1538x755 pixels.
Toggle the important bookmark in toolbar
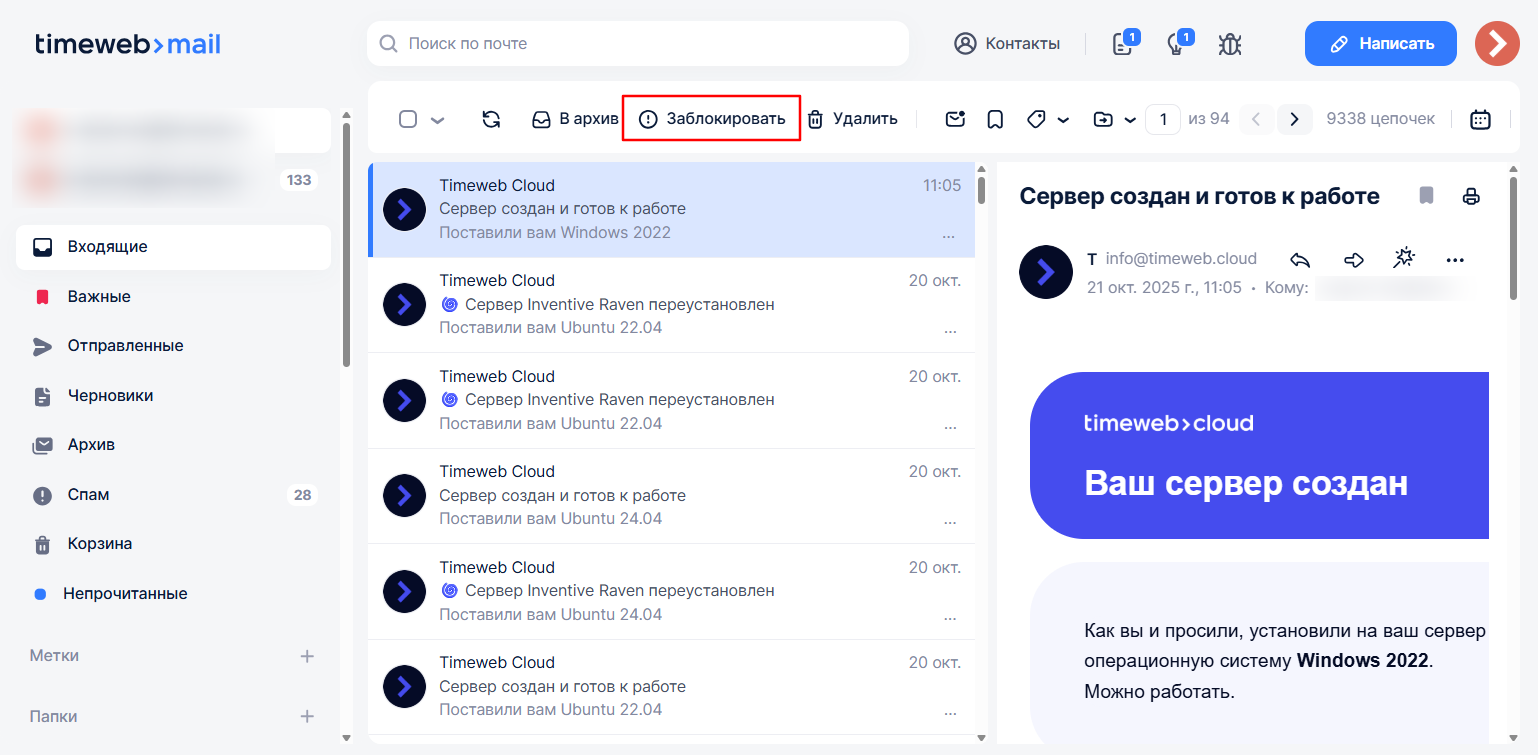pos(995,119)
